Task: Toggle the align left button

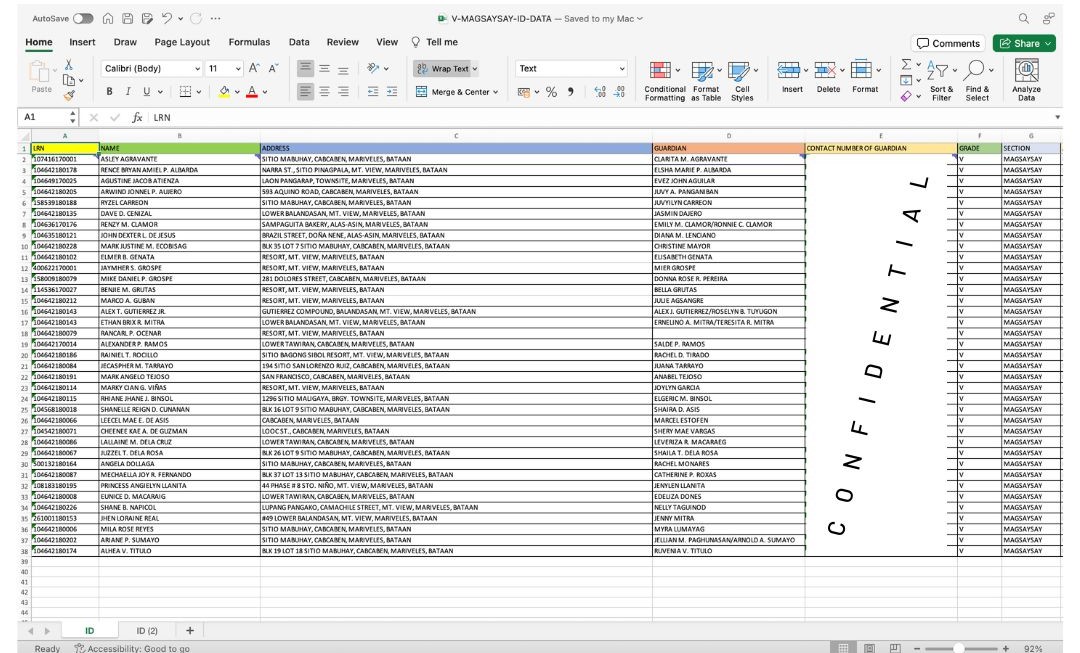Action: click(x=305, y=92)
